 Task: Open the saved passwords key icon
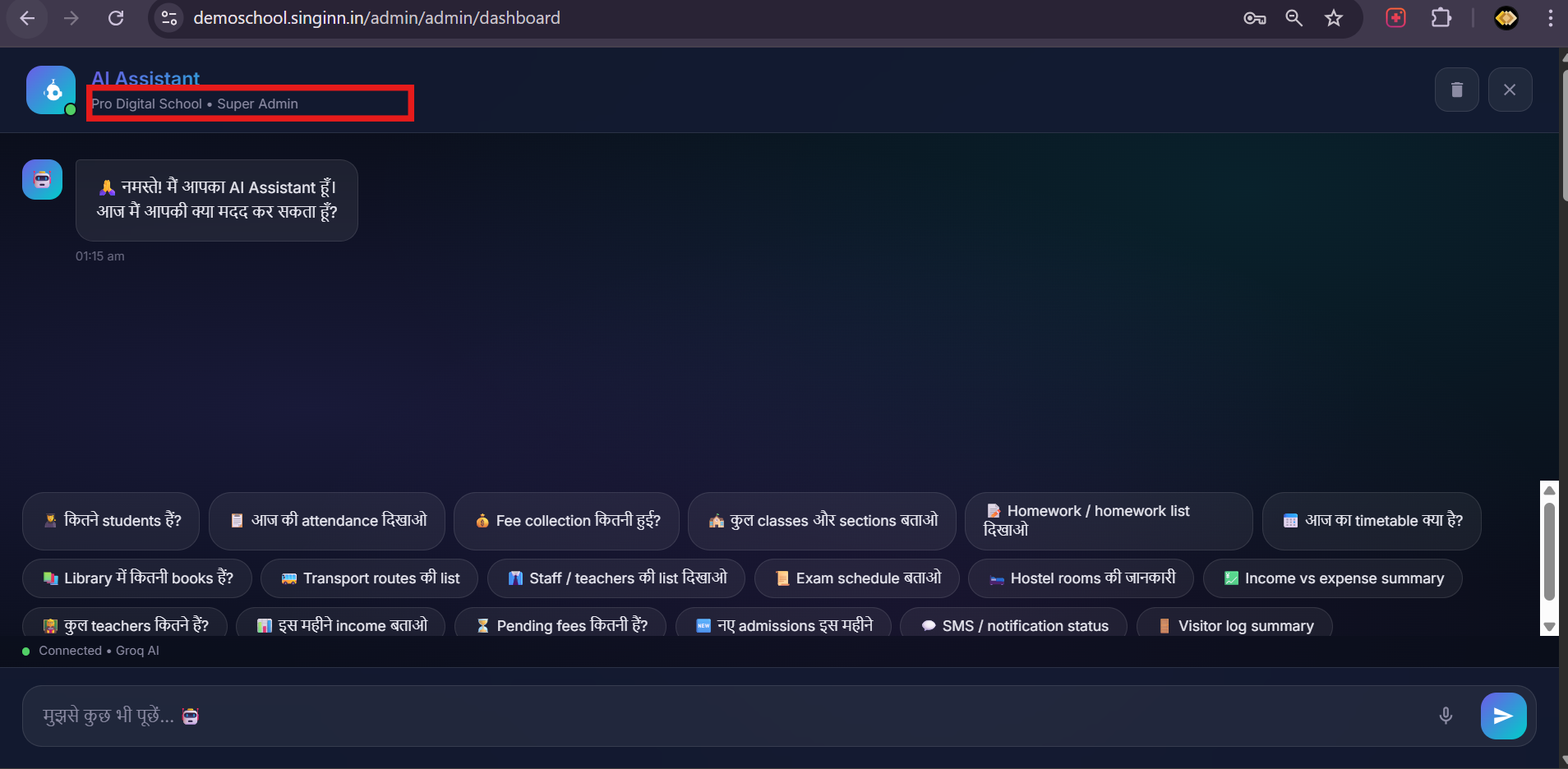click(x=1254, y=18)
